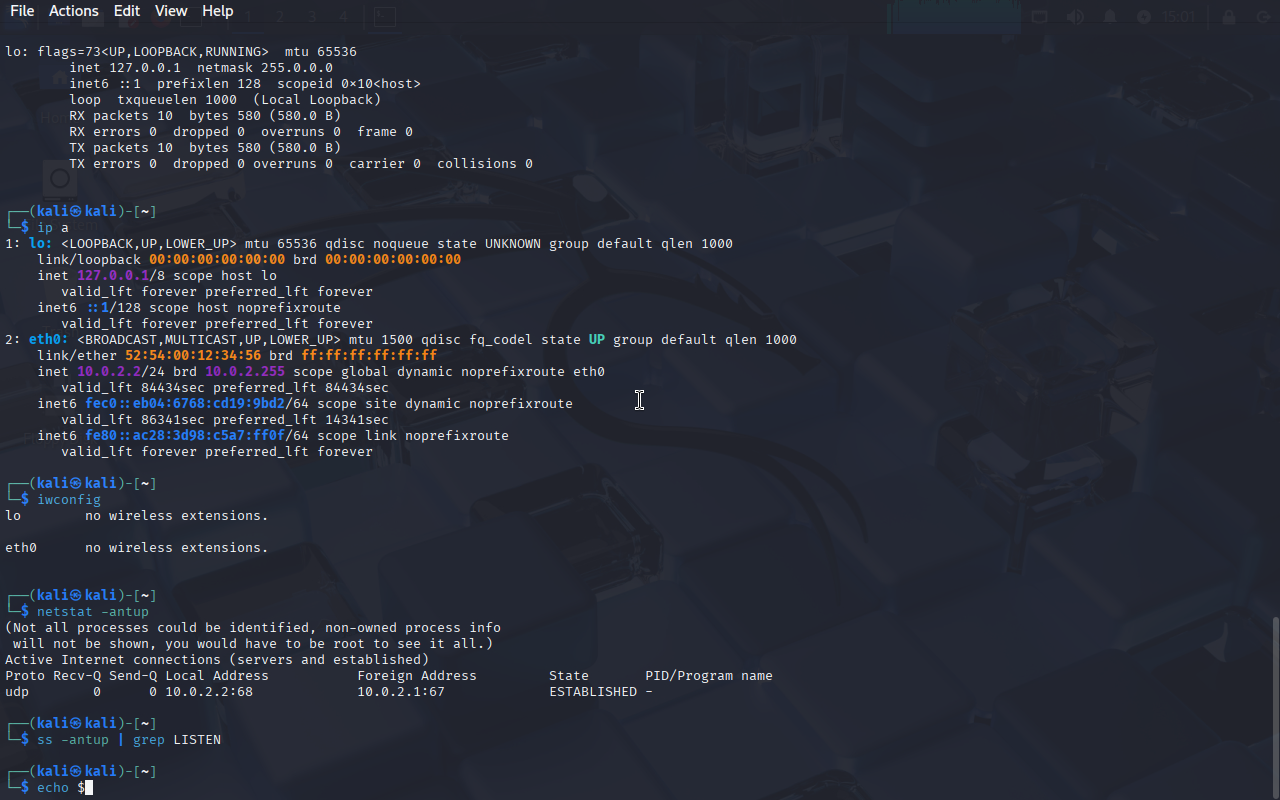Screen dimensions: 1280x800
Task: Click the 'ESTABLISHED' state value
Action: tap(593, 692)
